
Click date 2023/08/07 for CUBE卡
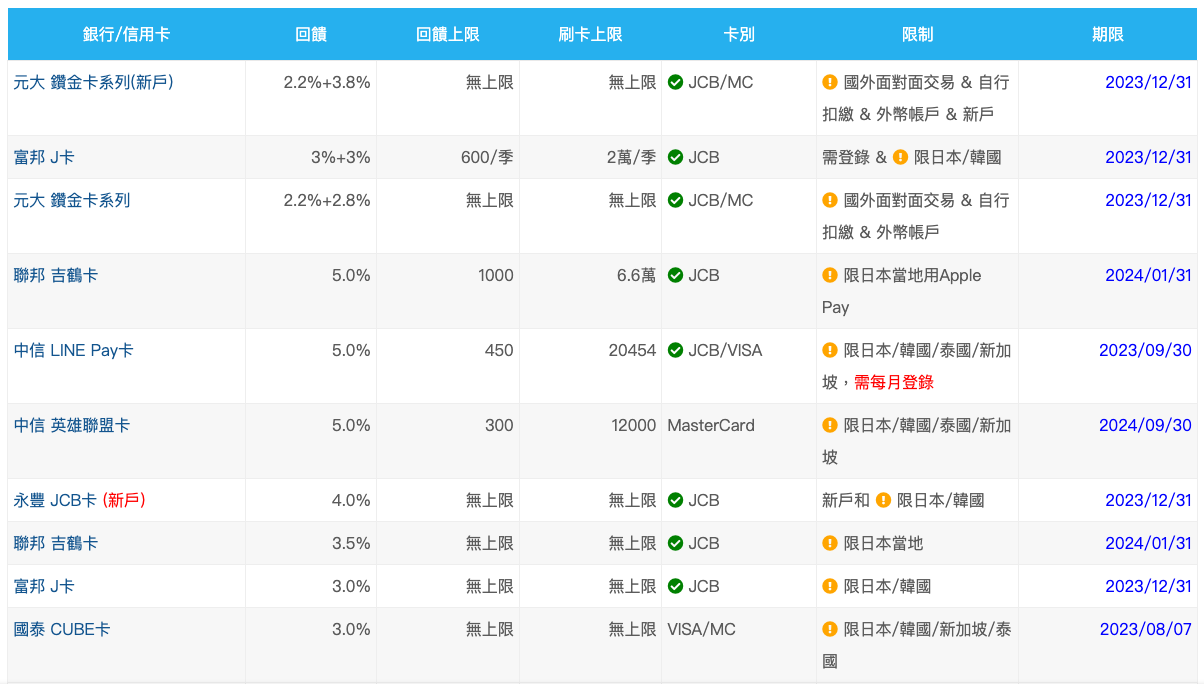(x=1146, y=629)
